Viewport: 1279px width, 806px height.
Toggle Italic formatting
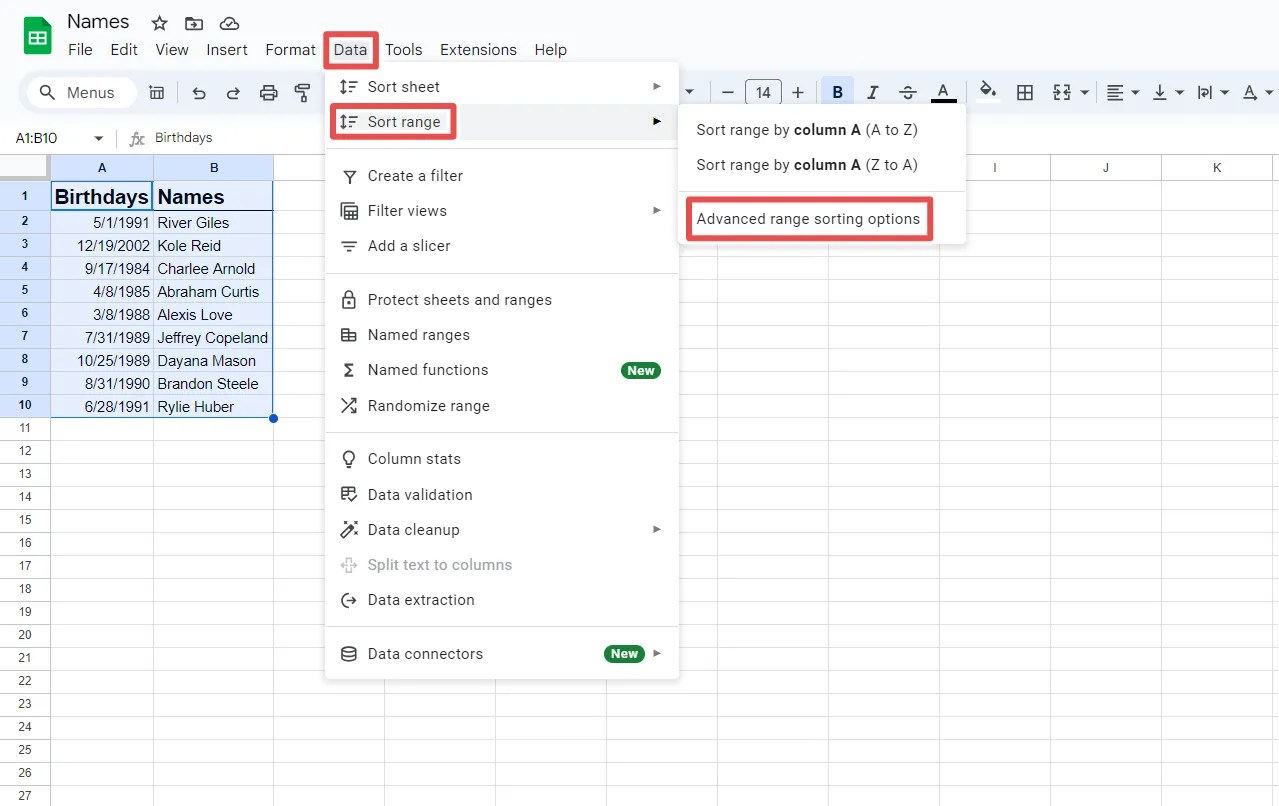click(x=872, y=91)
